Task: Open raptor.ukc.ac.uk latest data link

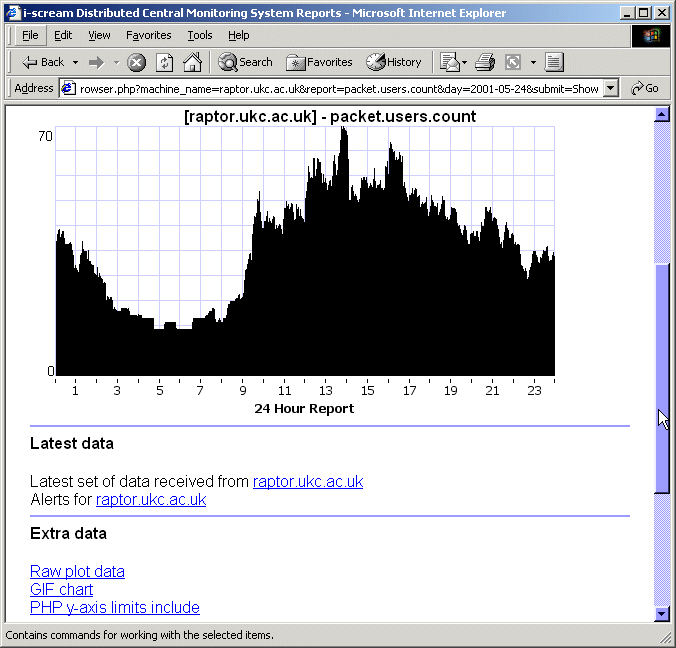Action: click(308, 482)
